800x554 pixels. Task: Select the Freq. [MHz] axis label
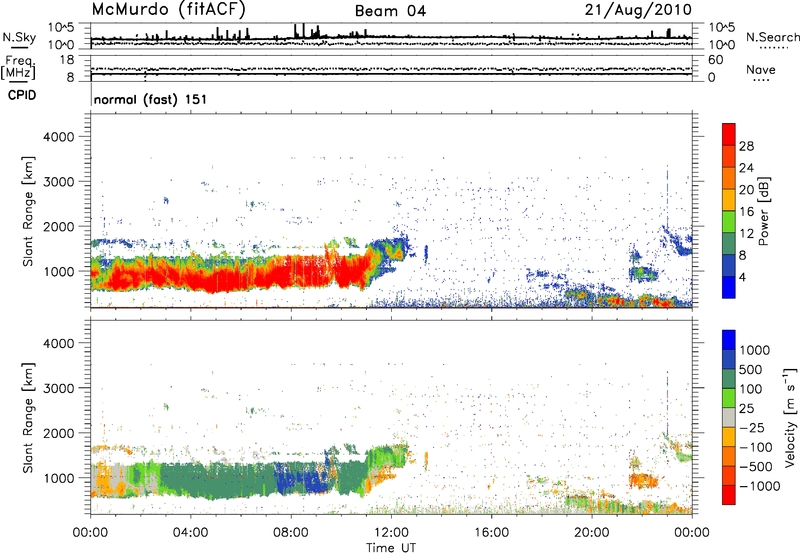(x=18, y=68)
